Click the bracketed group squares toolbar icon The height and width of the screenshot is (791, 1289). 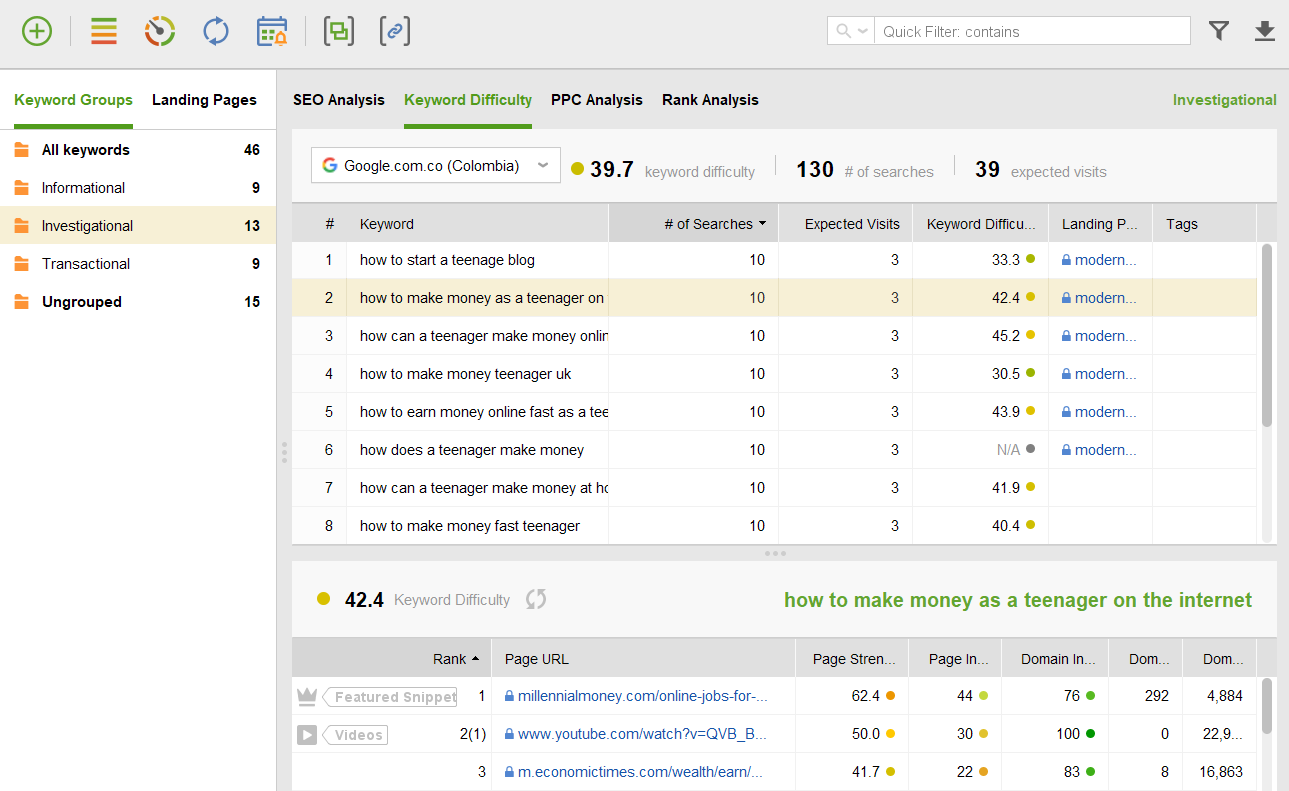[x=339, y=31]
